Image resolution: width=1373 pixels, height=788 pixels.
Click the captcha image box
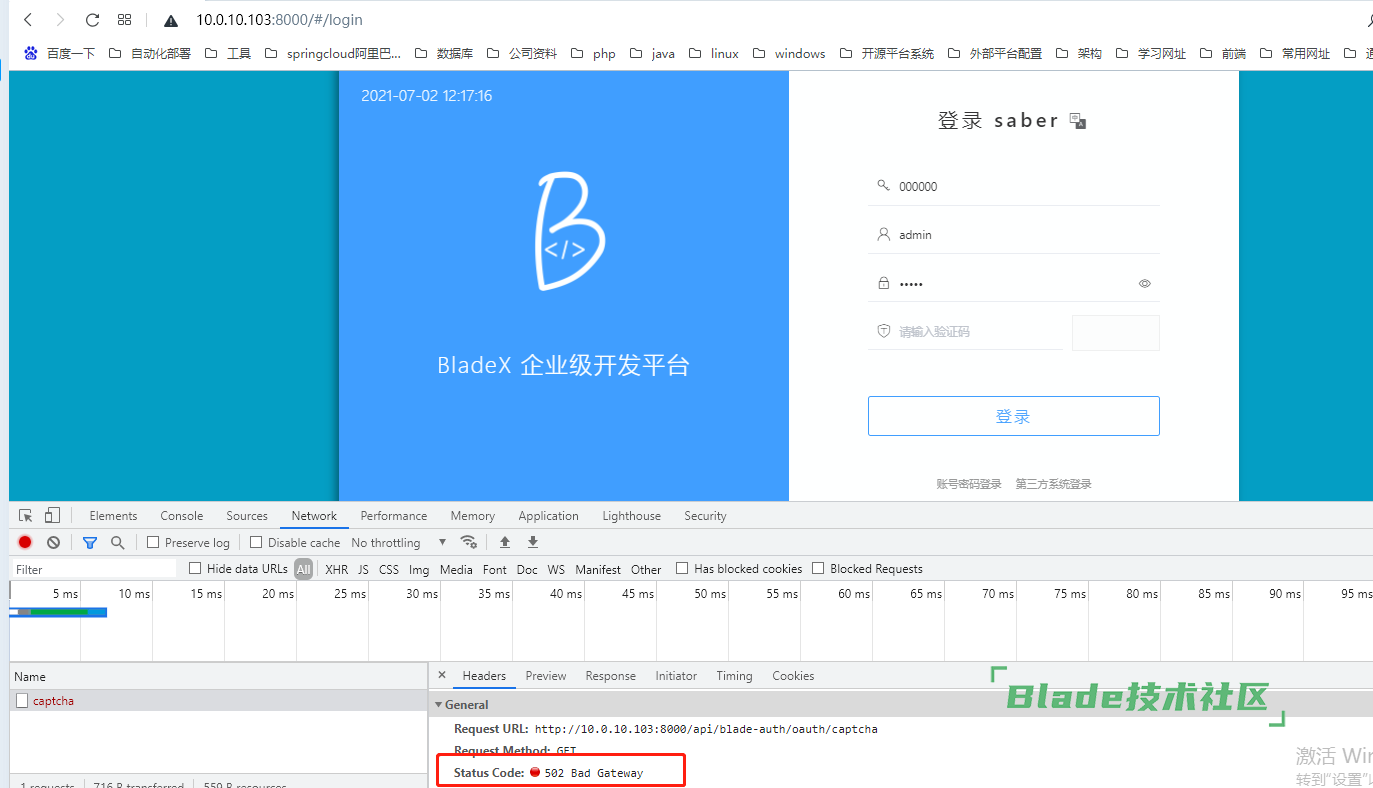point(1116,333)
